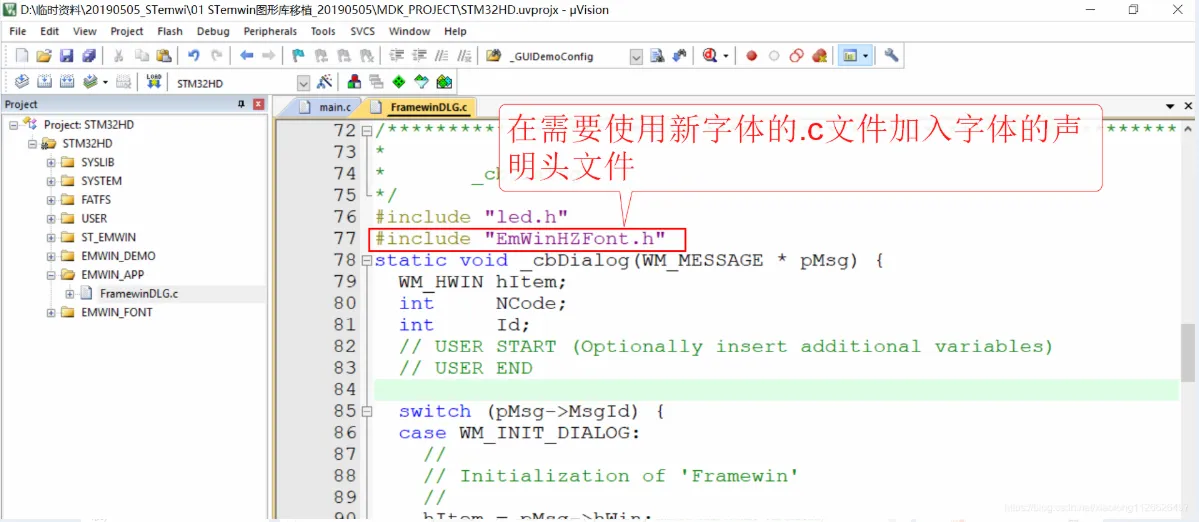The width and height of the screenshot is (1199, 522).
Task: Select the SYSTEM folder
Action: pos(101,181)
